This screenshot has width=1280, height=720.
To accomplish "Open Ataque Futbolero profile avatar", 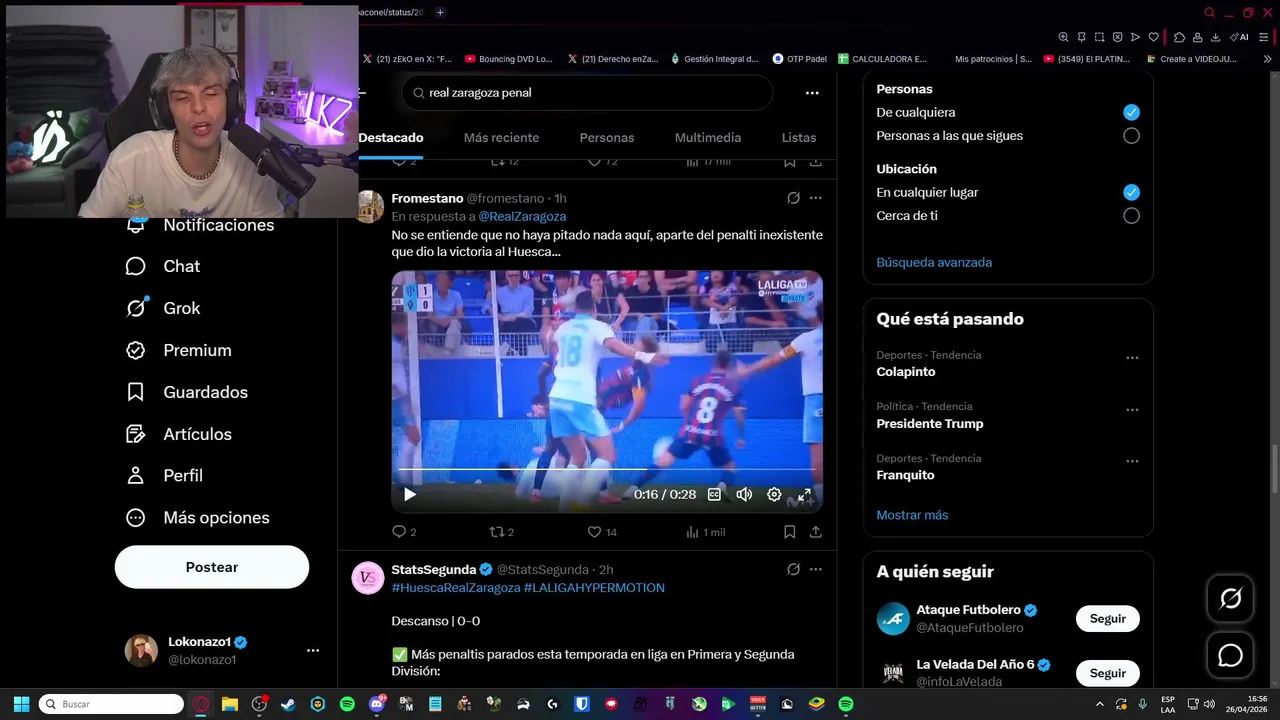I will click(x=893, y=619).
